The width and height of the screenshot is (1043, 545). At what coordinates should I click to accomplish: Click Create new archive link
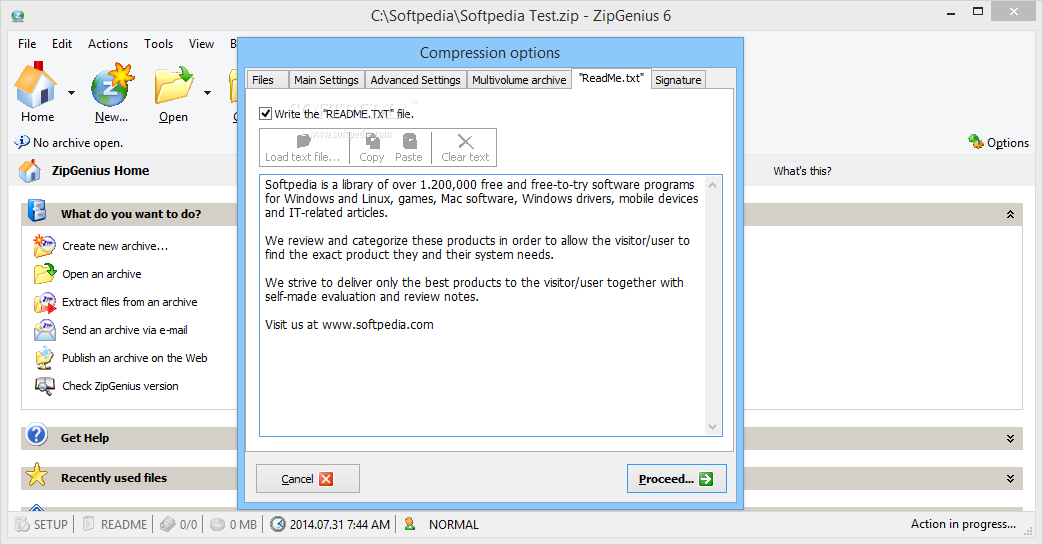point(115,246)
